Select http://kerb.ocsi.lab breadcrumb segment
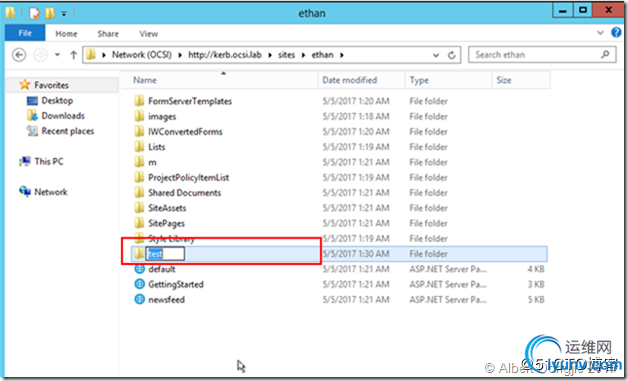This screenshot has height=381, width=628. coord(225,55)
